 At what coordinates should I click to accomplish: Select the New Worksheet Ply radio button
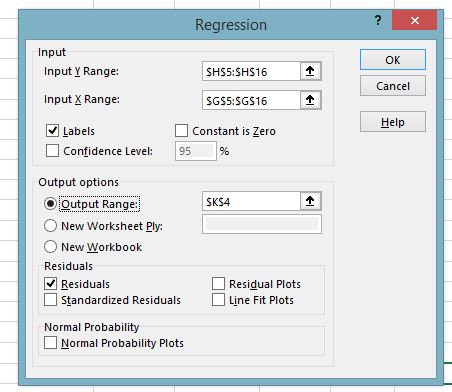50,226
